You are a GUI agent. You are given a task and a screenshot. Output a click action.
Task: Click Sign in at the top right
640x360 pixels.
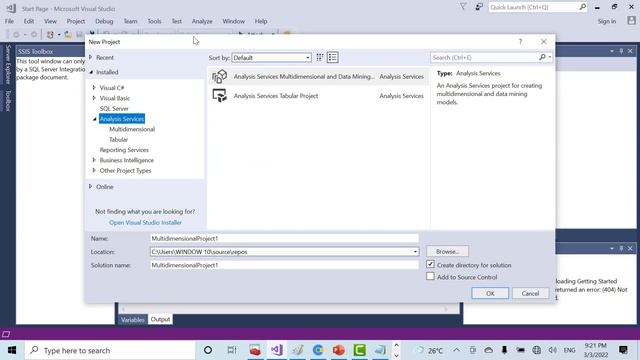coord(607,21)
